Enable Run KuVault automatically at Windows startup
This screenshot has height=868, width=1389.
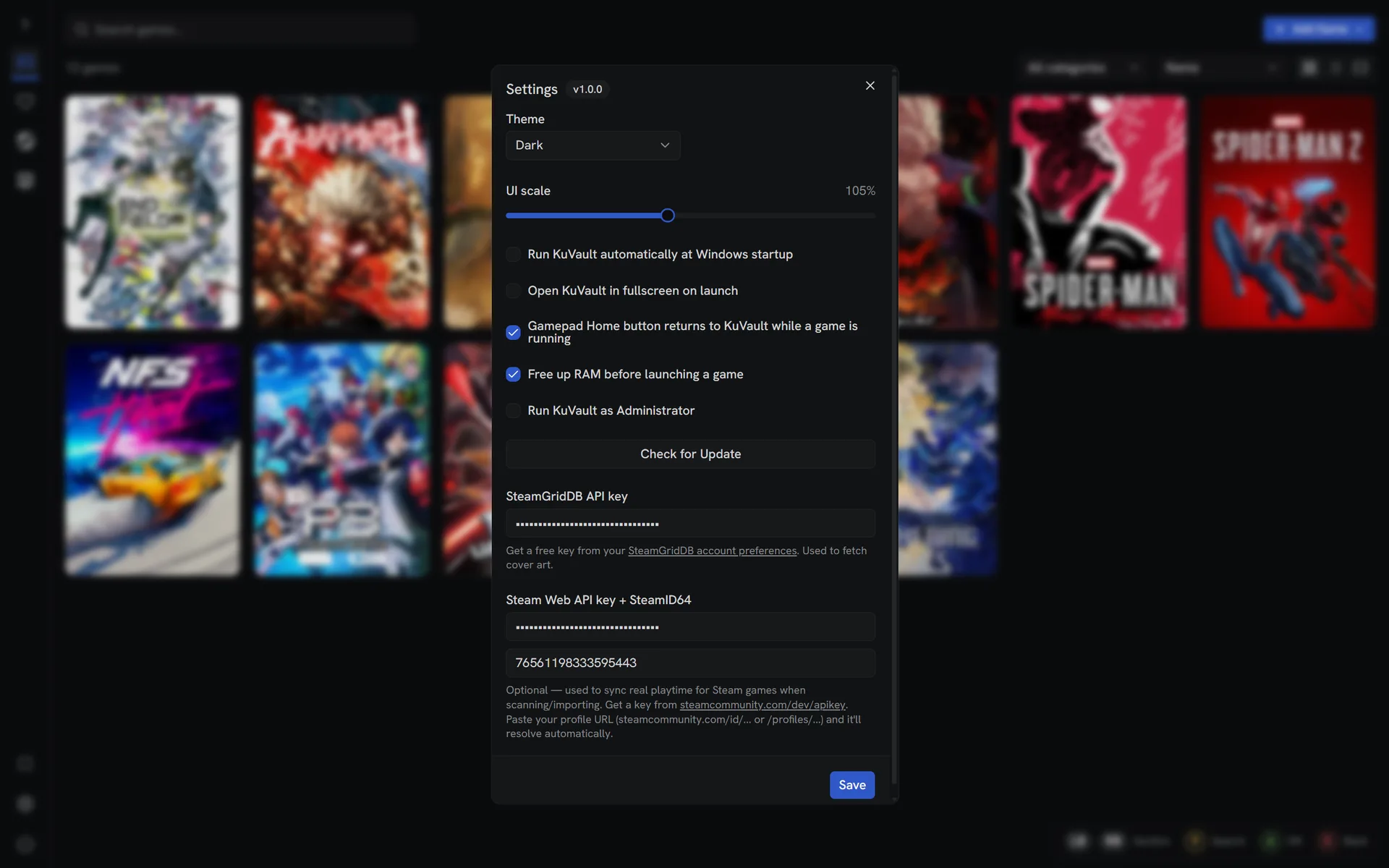tap(513, 255)
